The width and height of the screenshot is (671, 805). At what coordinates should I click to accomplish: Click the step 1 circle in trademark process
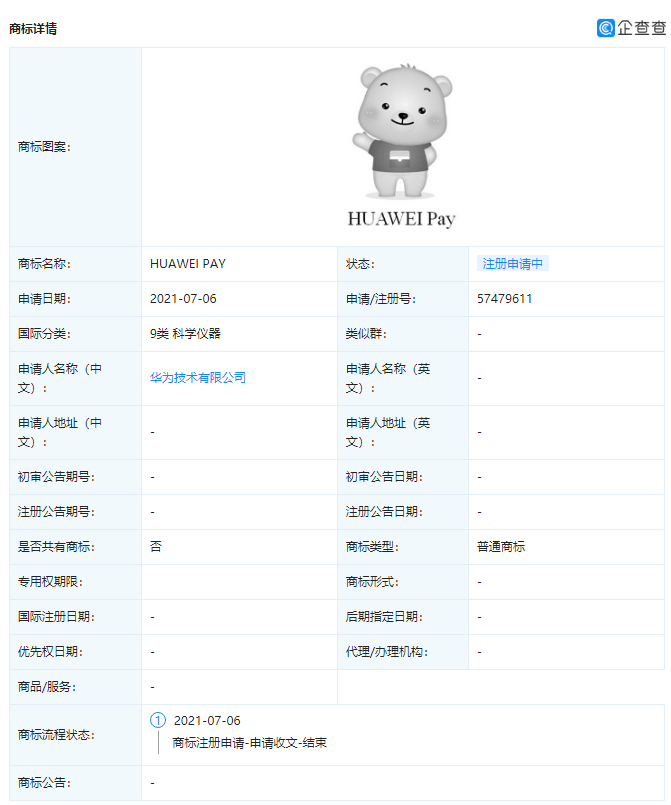click(x=158, y=720)
